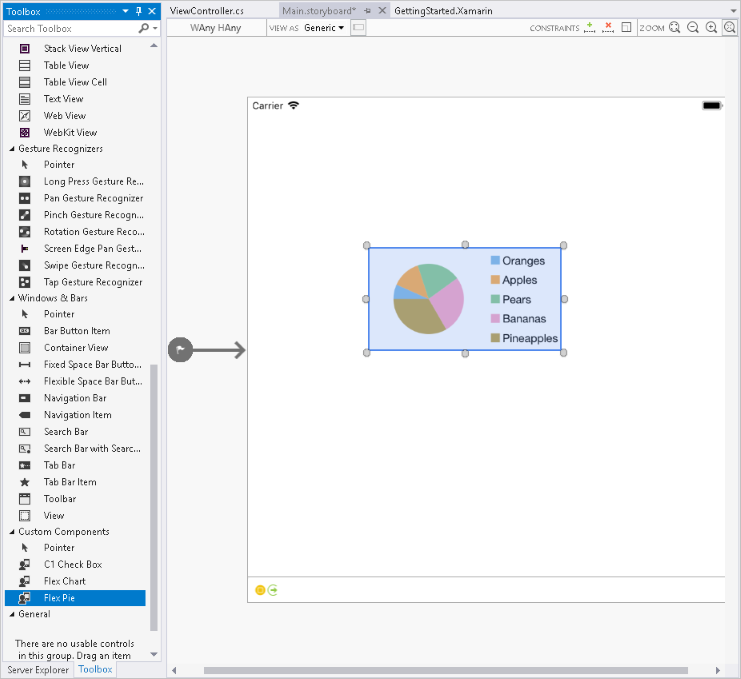Switch to the ViewController.cs tab
This screenshot has width=741, height=679.
207,11
